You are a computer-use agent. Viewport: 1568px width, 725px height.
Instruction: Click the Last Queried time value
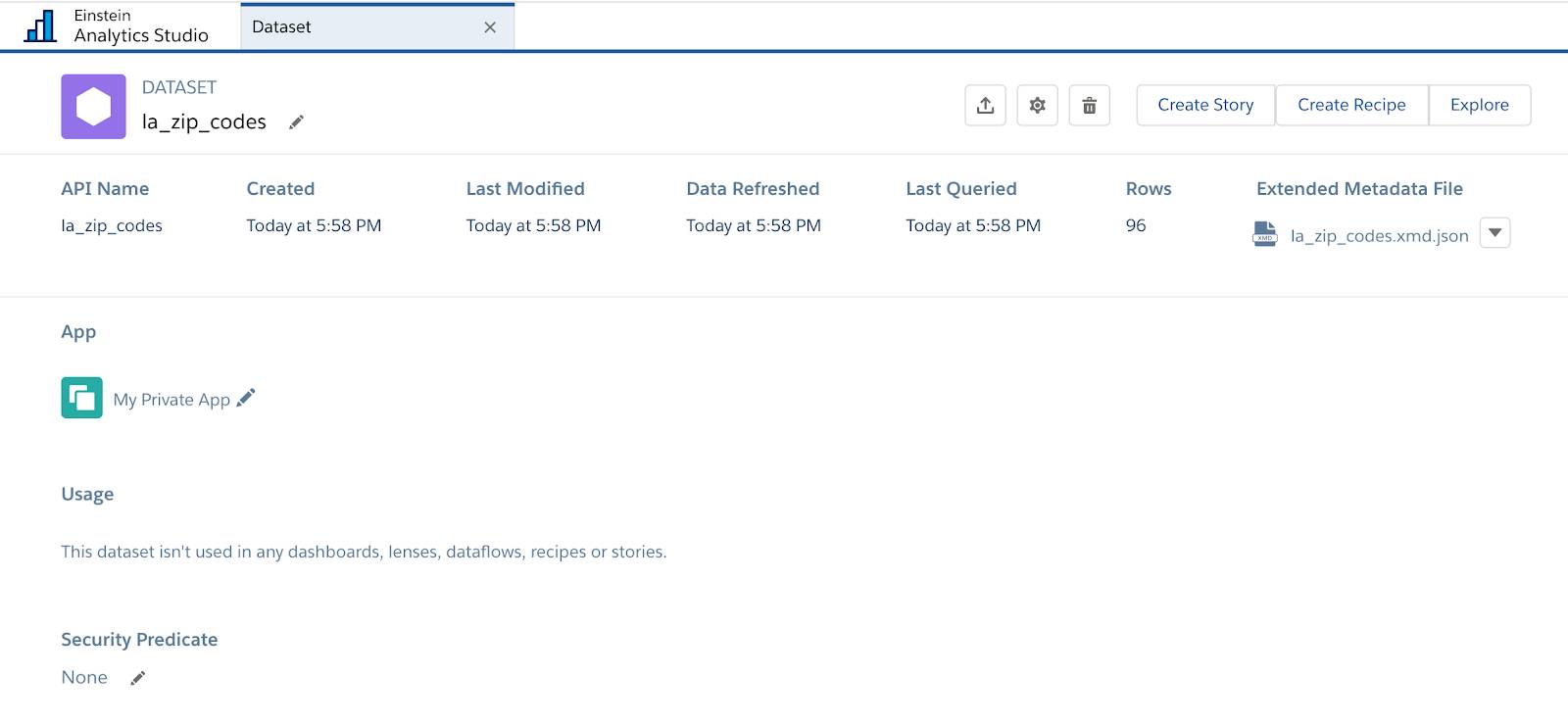click(x=973, y=225)
